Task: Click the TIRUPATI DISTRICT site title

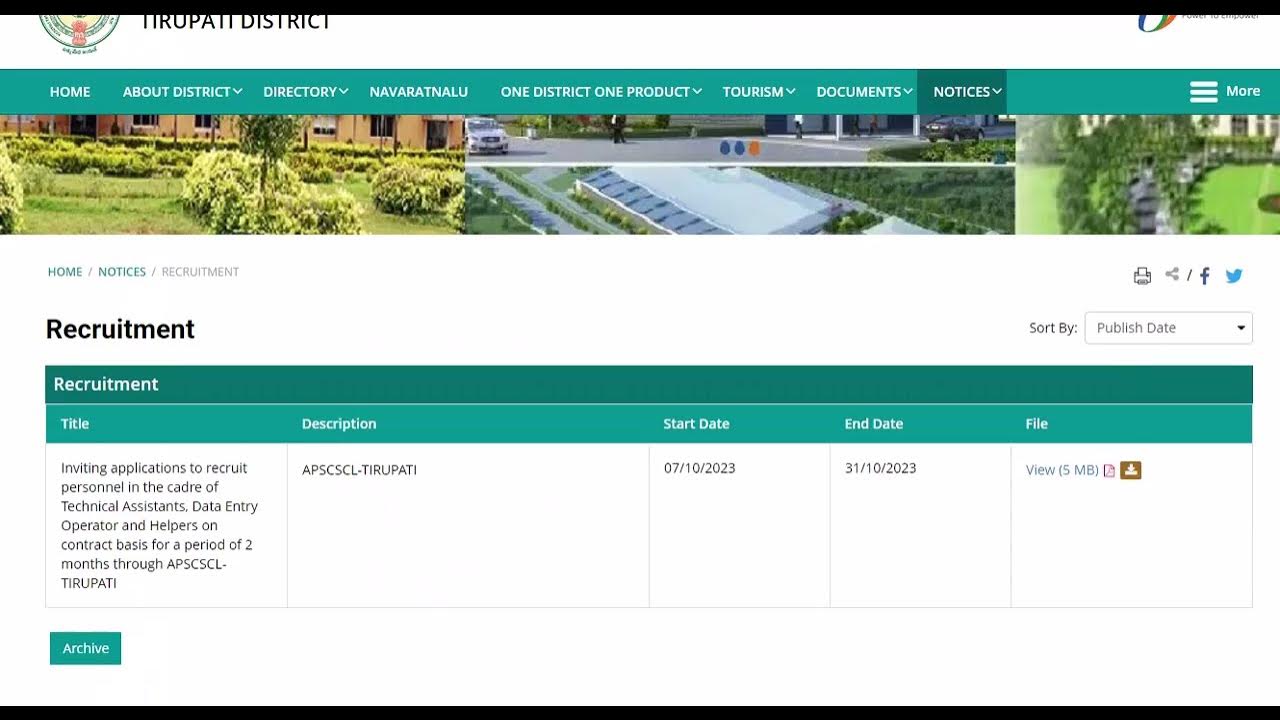Action: pyautogui.click(x=236, y=22)
